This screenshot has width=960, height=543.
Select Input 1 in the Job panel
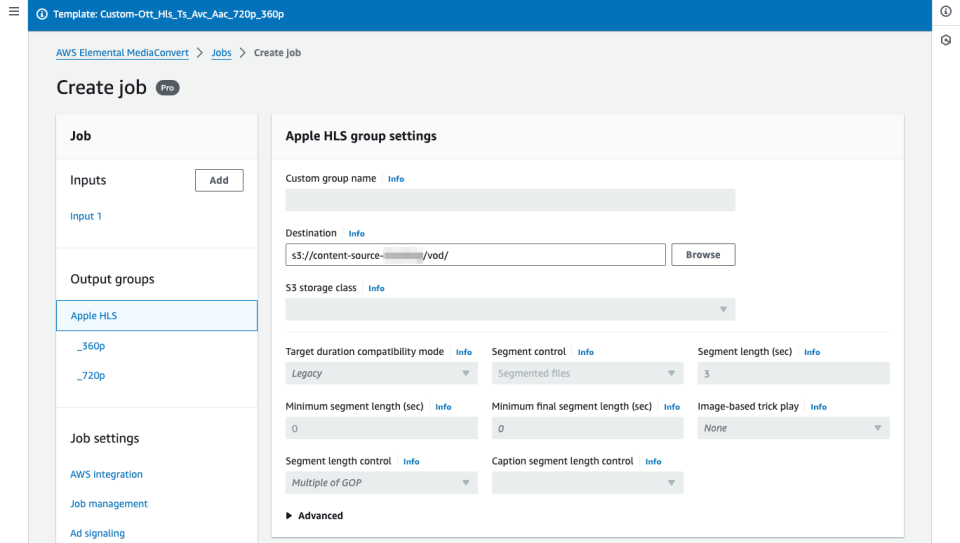pos(86,216)
